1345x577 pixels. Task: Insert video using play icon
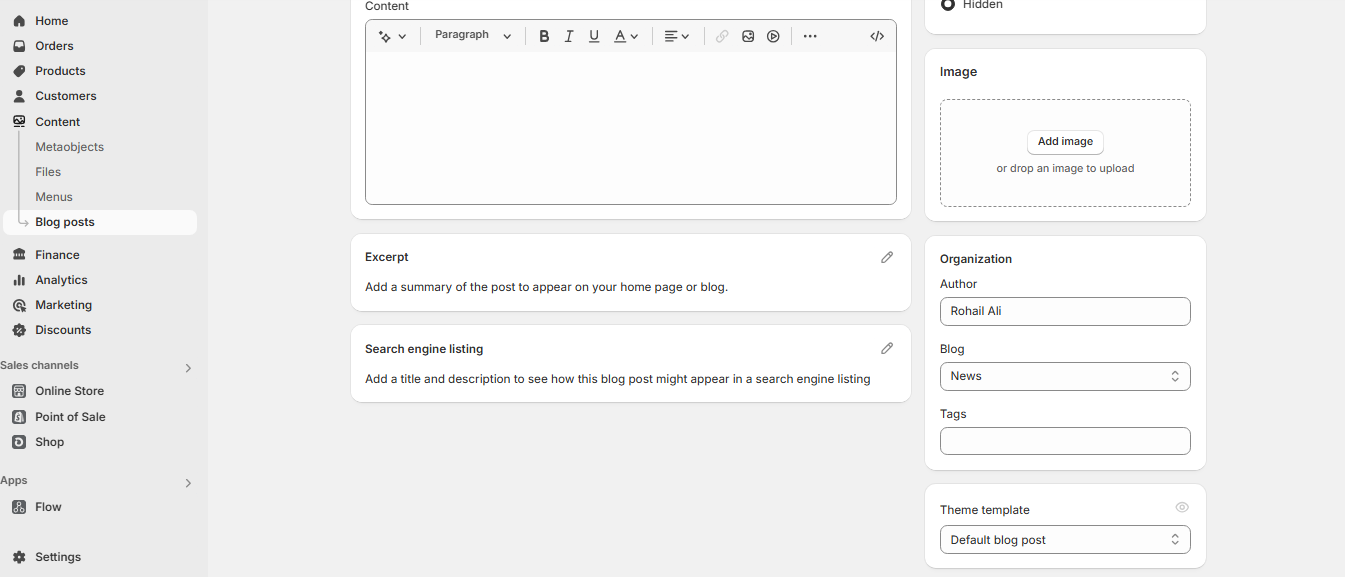773,36
